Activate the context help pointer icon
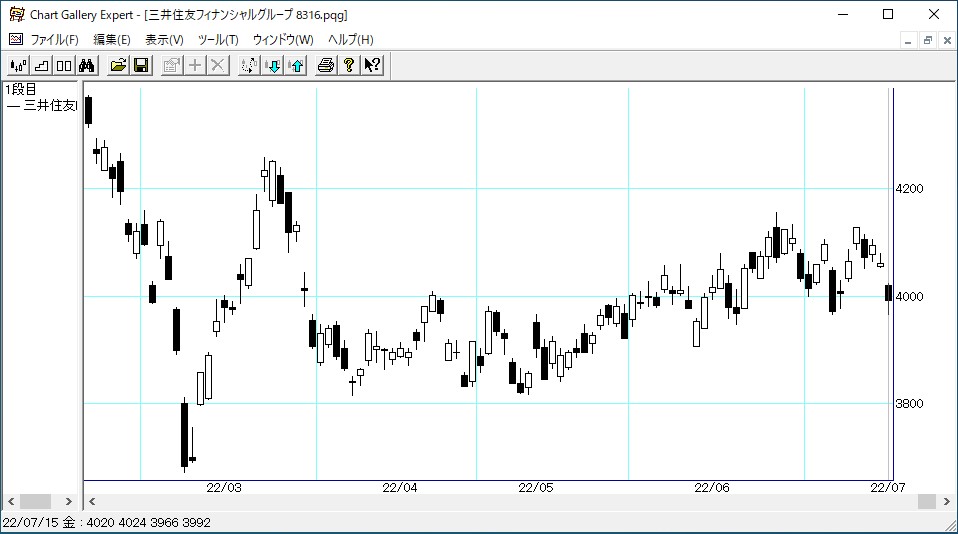This screenshot has width=958, height=534. pyautogui.click(x=372, y=66)
